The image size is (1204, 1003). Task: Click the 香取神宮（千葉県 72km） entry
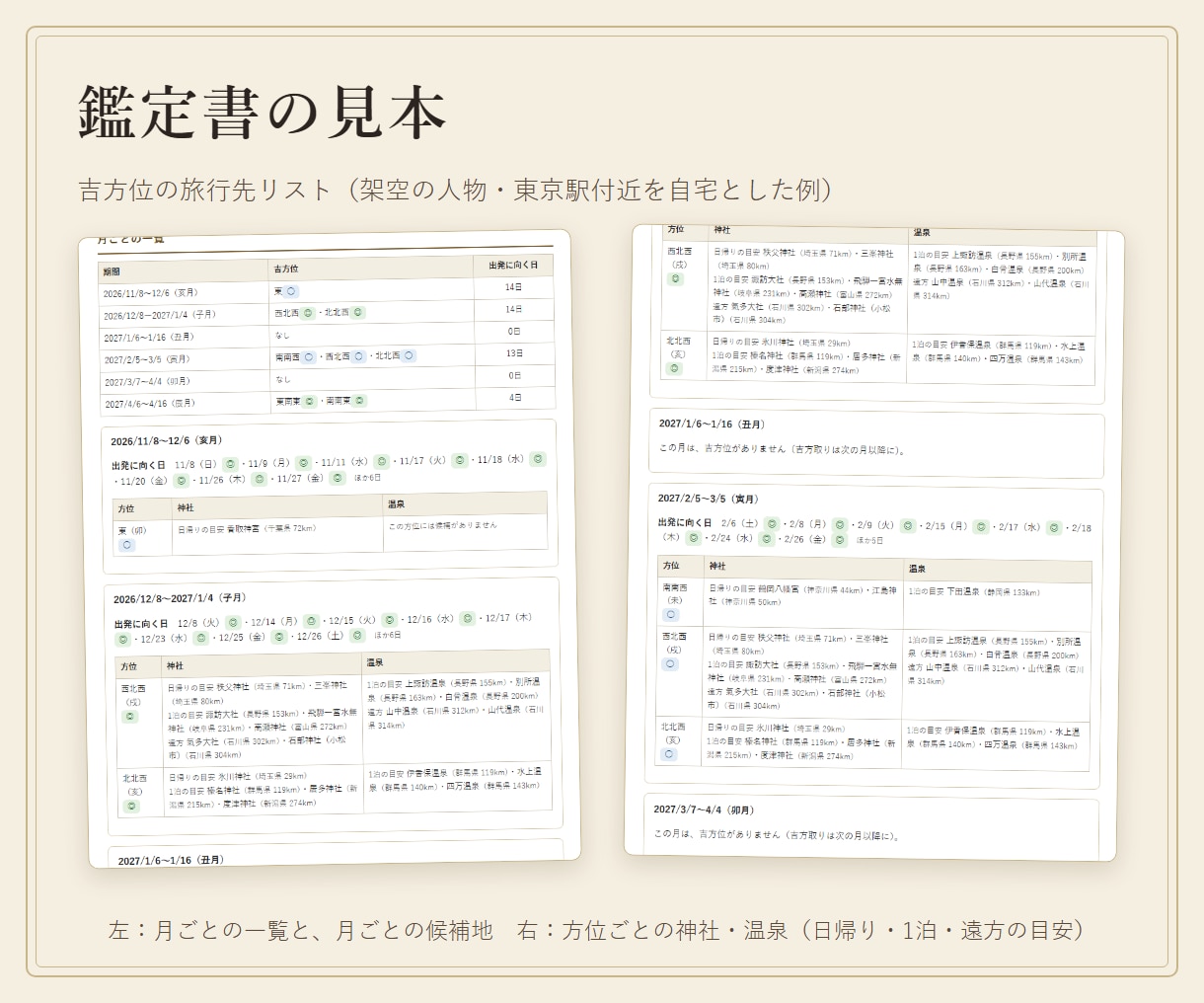point(270,529)
